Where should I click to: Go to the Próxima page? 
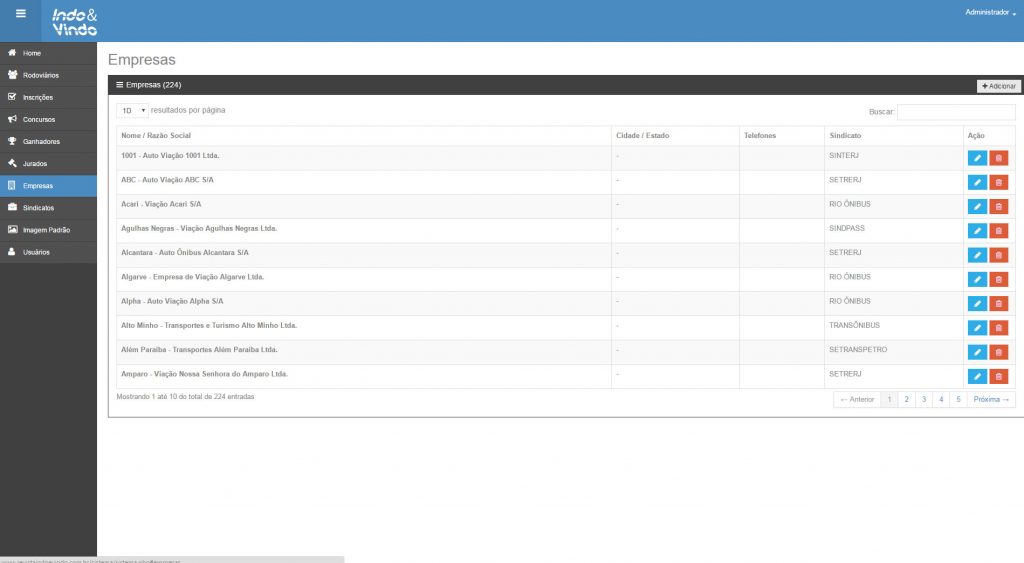click(992, 399)
